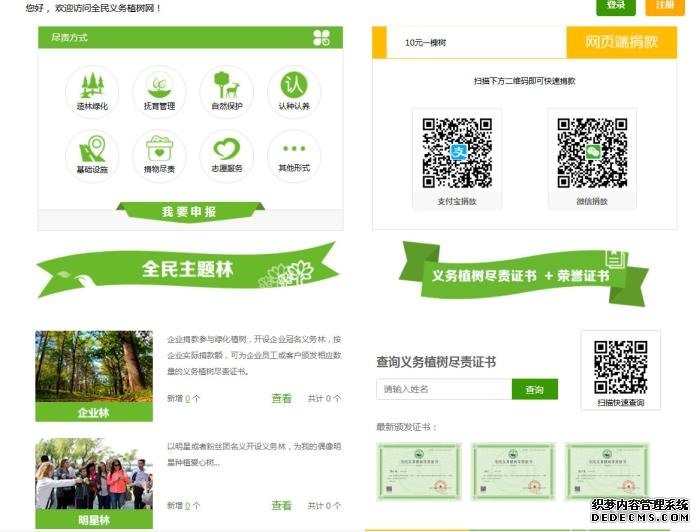Viewport: 700px width, 532px height.
Task: Open the middle certificate thumbnail
Action: (513, 471)
